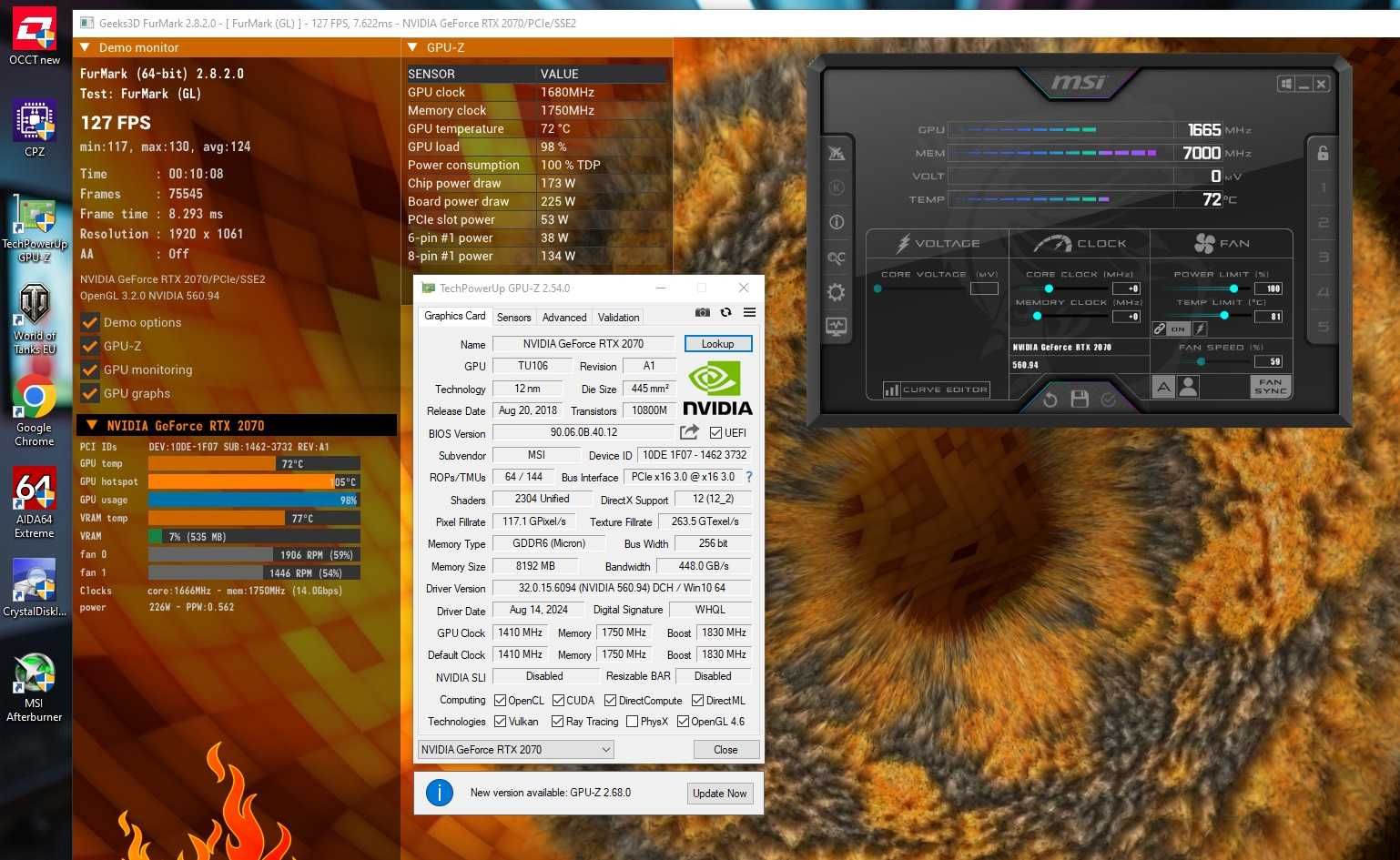The image size is (1400, 860).
Task: Select Afterburner profile slot 3
Action: [x=1323, y=258]
